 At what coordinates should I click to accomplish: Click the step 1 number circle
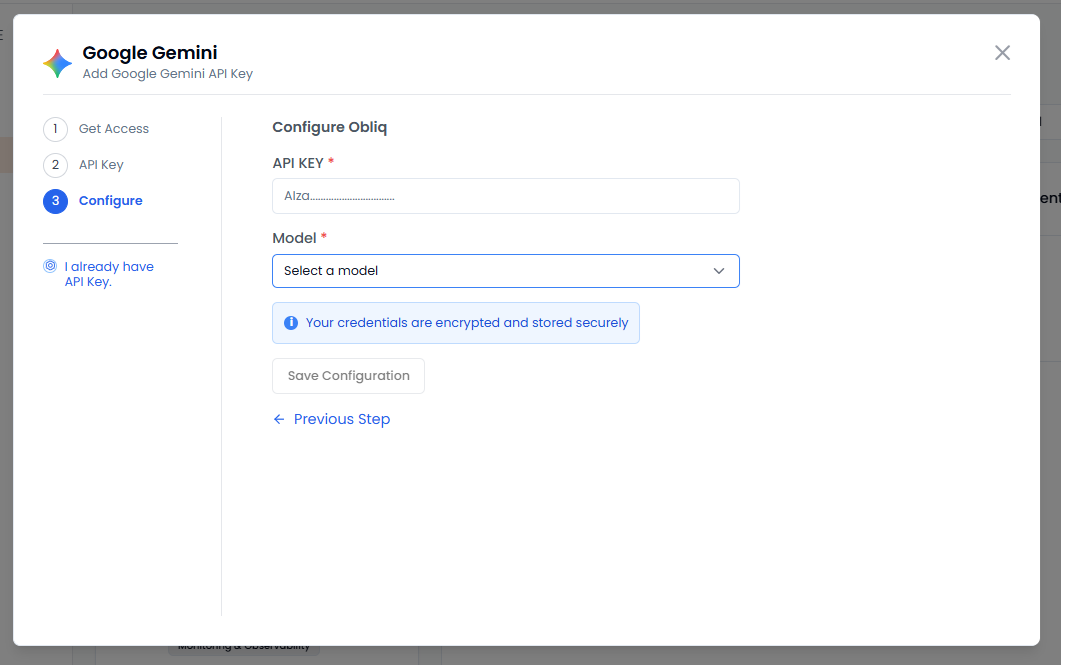click(55, 129)
